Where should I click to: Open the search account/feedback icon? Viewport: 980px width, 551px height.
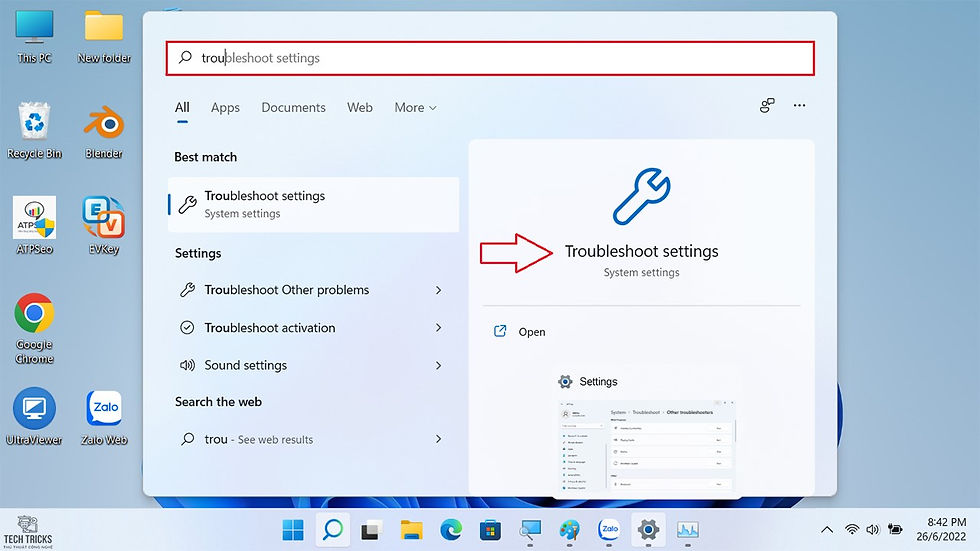tap(767, 106)
